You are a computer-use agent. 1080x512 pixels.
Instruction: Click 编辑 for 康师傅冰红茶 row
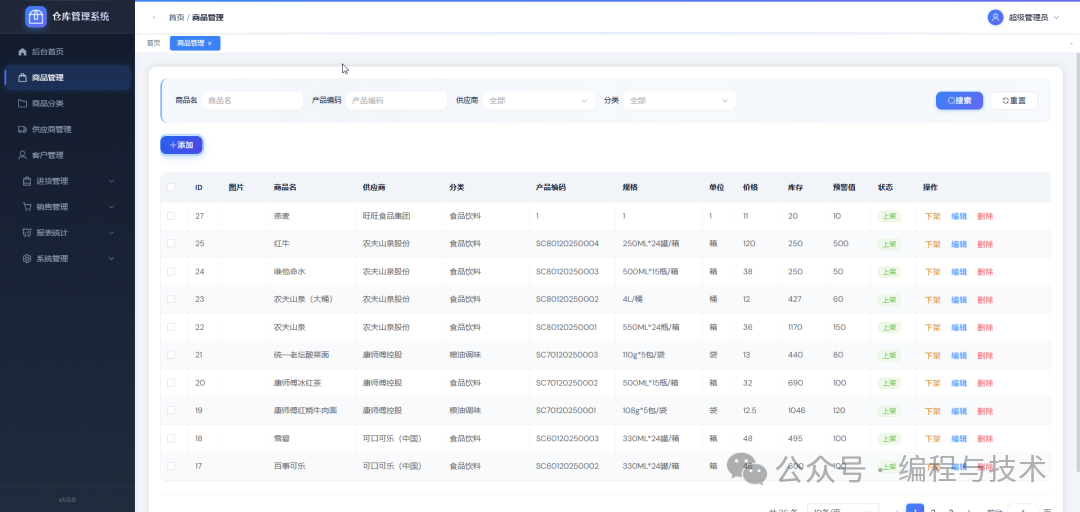(x=959, y=383)
